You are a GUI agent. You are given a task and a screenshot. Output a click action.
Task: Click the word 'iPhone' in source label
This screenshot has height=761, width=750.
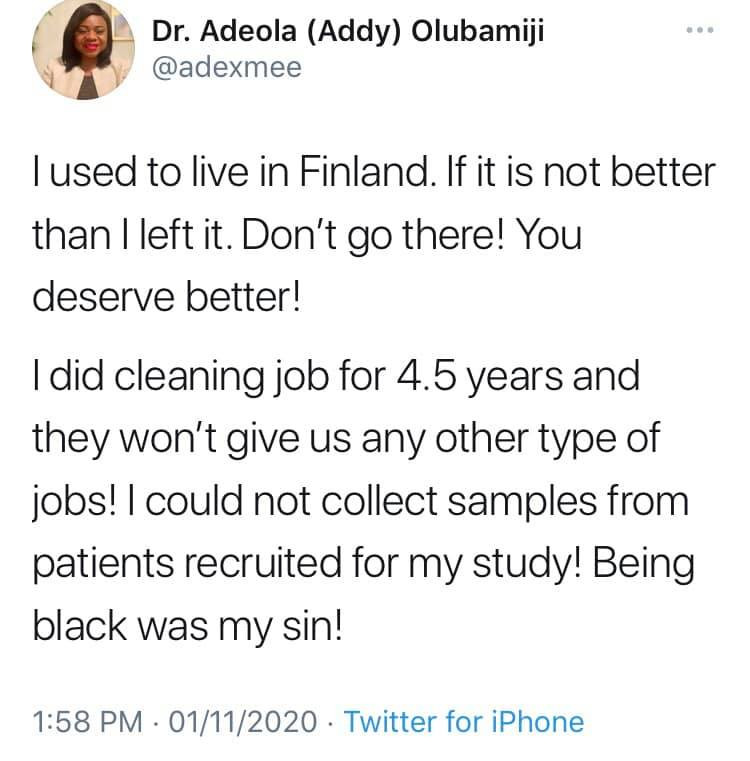(x=537, y=721)
